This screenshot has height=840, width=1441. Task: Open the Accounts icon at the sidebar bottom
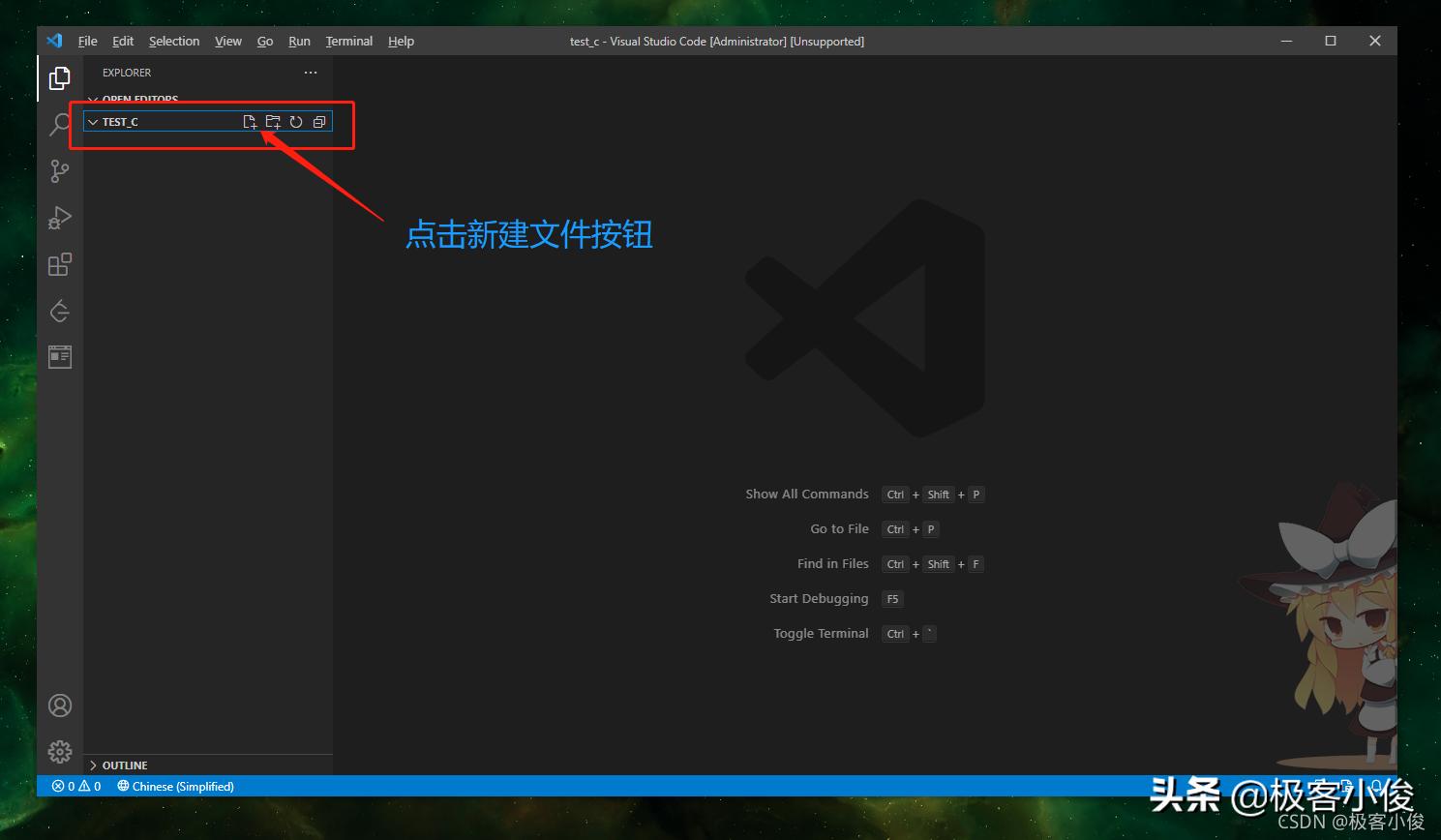pyautogui.click(x=59, y=705)
